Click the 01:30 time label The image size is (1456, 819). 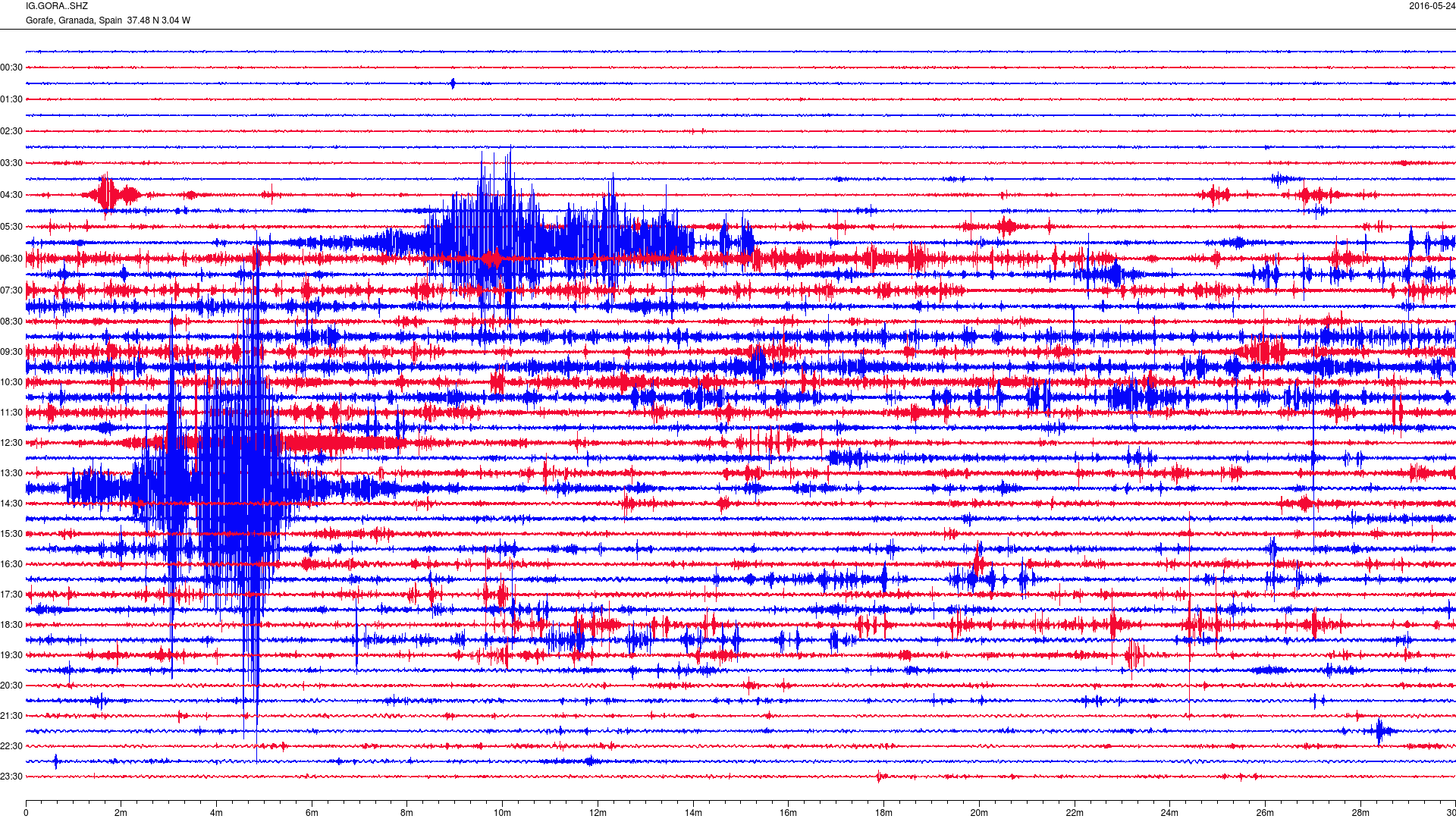pyautogui.click(x=11, y=99)
